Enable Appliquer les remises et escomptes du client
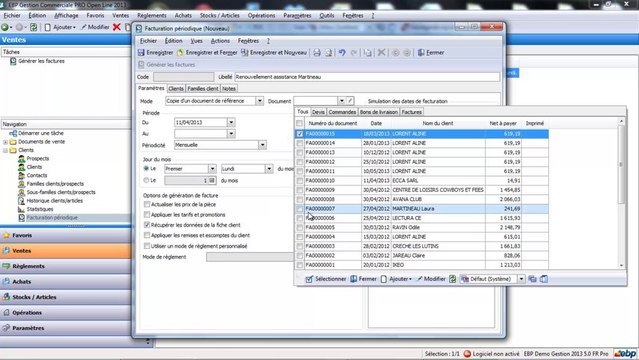639x360 pixels. tap(147, 235)
